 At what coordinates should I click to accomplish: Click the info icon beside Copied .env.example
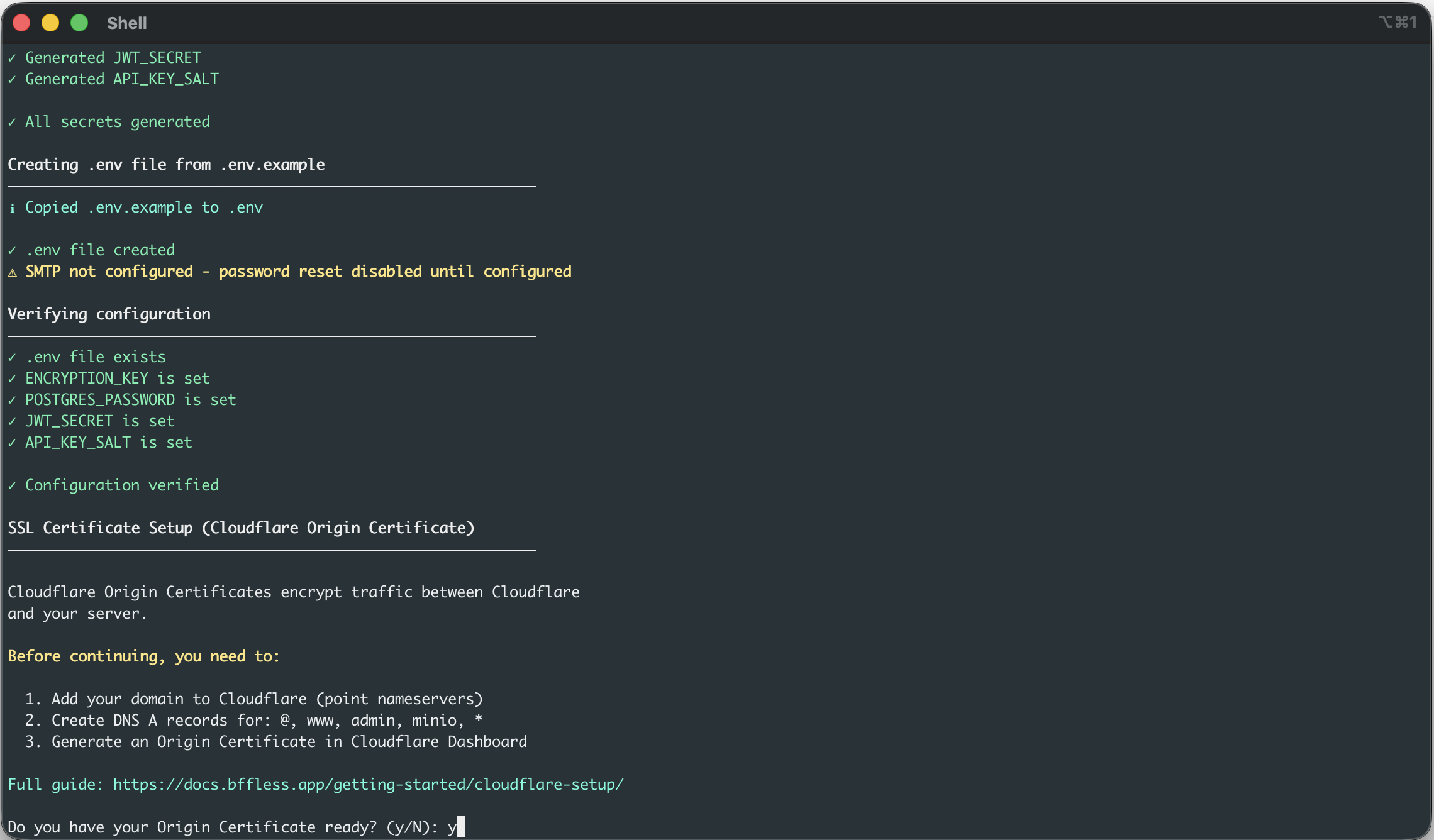coord(12,208)
